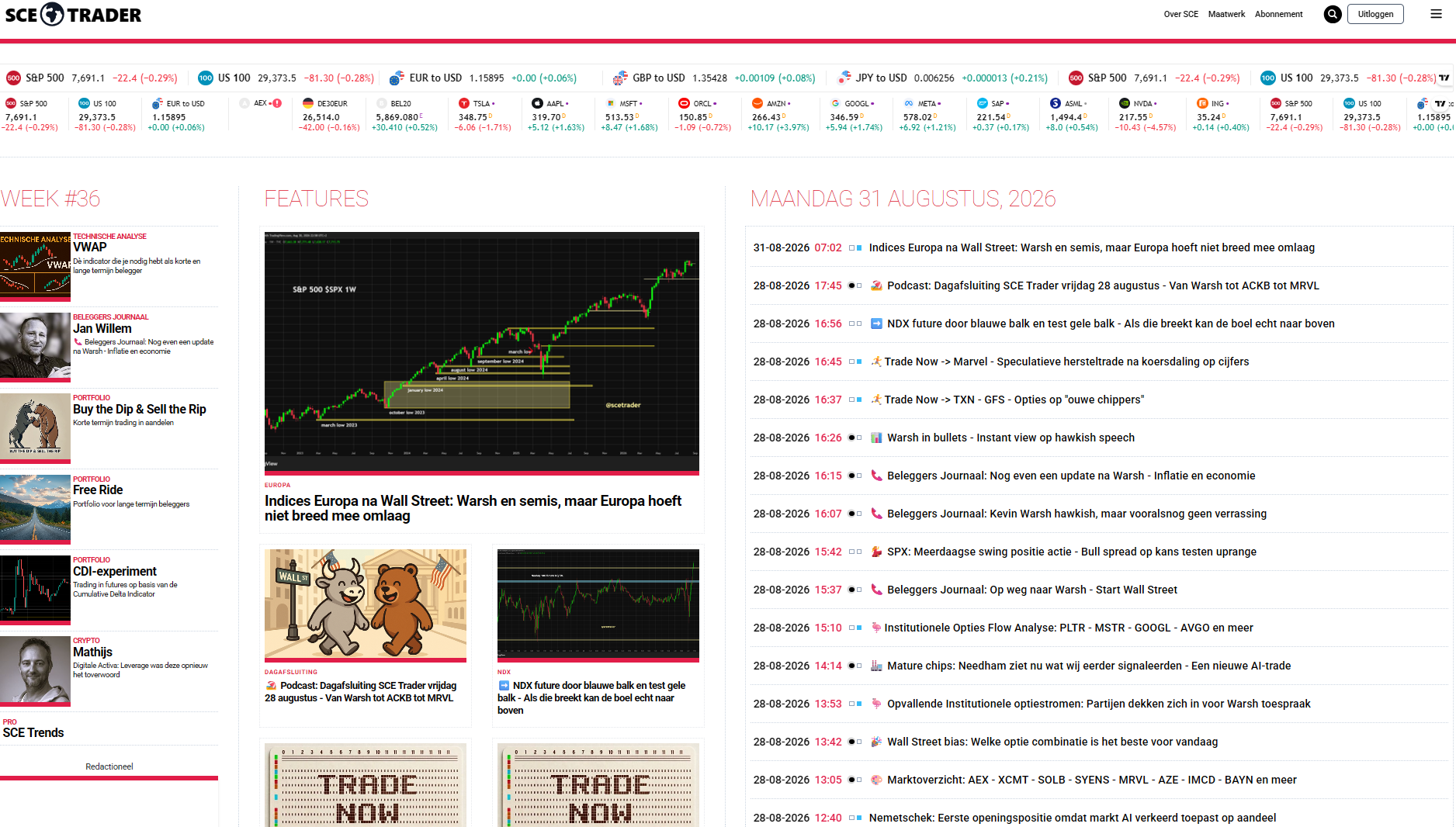Open the Buy the Dip & Sell the Rip link
1456x827 pixels.
pos(140,409)
